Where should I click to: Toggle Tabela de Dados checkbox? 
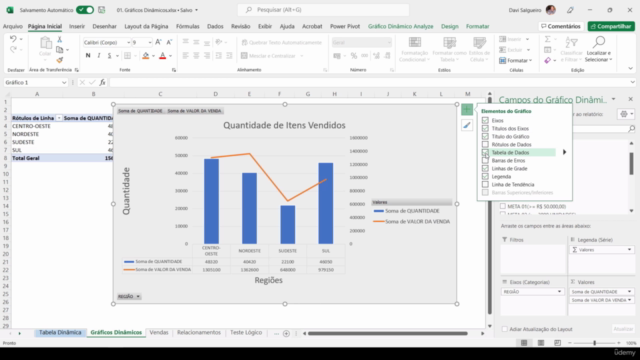[485, 152]
